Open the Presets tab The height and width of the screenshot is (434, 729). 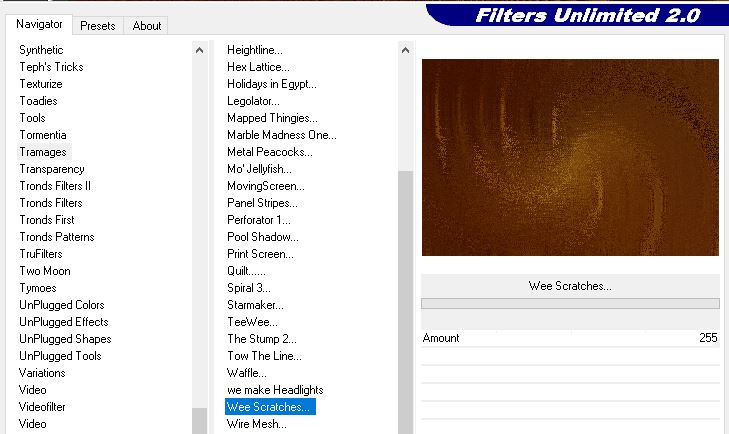(x=98, y=26)
